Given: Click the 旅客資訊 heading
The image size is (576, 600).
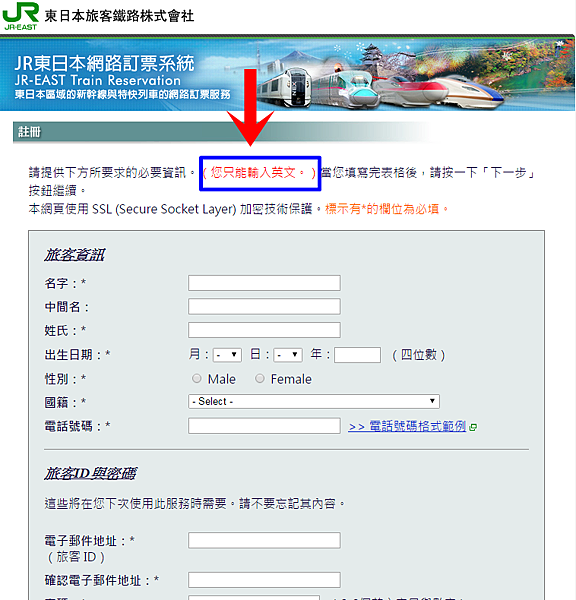Looking at the screenshot, I should (x=74, y=255).
